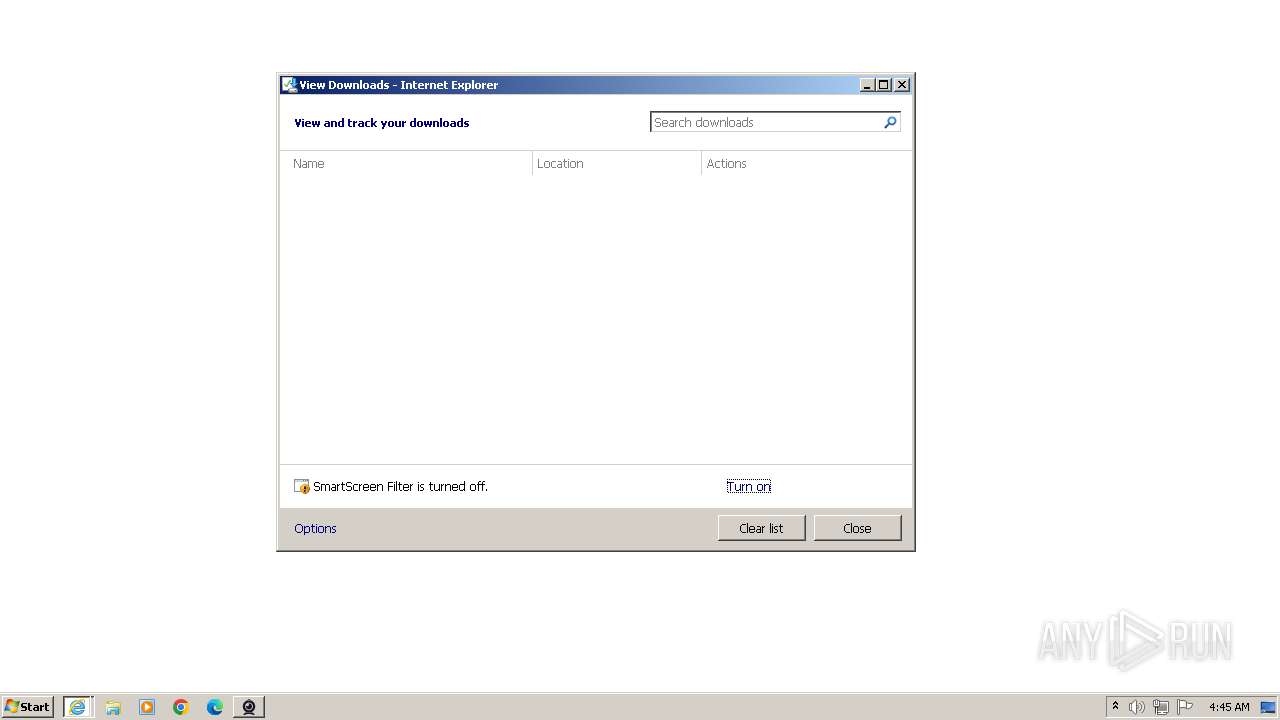Click the search magnifier icon in downloads

[890, 122]
